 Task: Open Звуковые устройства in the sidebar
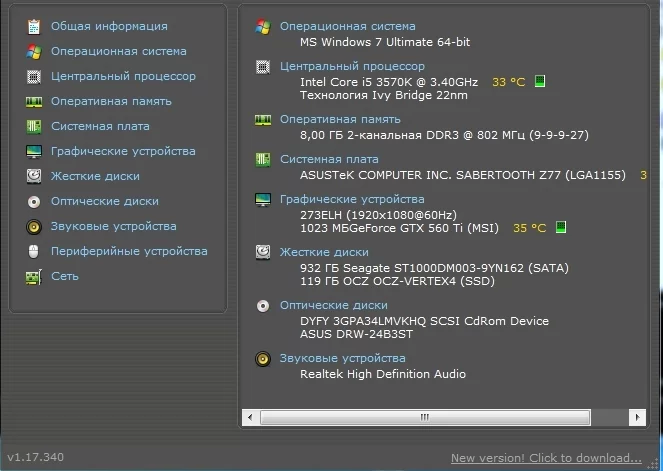click(x=114, y=226)
